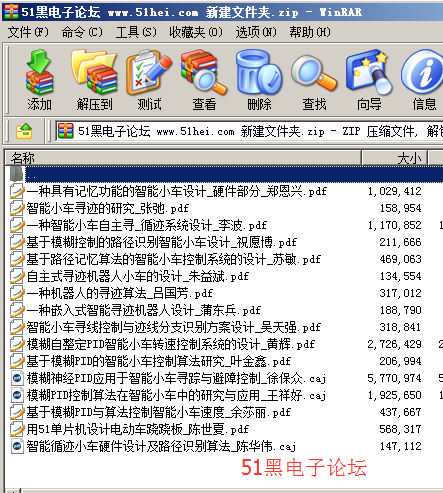443x493 pixels.
Task: Click the 添加 (Add) toolbar icon
Action: [39, 80]
